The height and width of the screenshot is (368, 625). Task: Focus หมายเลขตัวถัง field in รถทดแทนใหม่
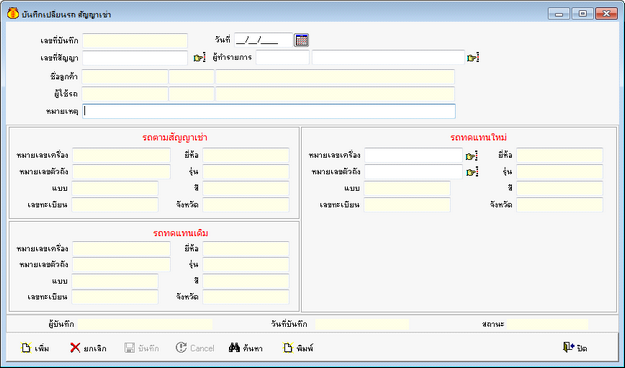coord(413,172)
